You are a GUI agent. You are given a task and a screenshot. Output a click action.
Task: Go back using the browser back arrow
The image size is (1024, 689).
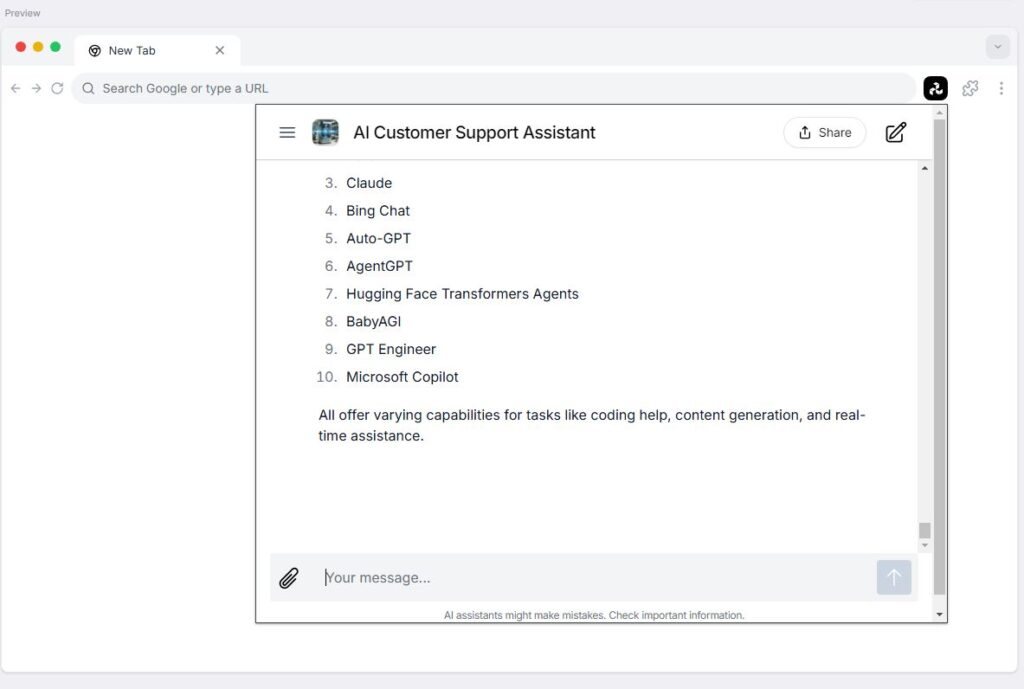point(15,88)
